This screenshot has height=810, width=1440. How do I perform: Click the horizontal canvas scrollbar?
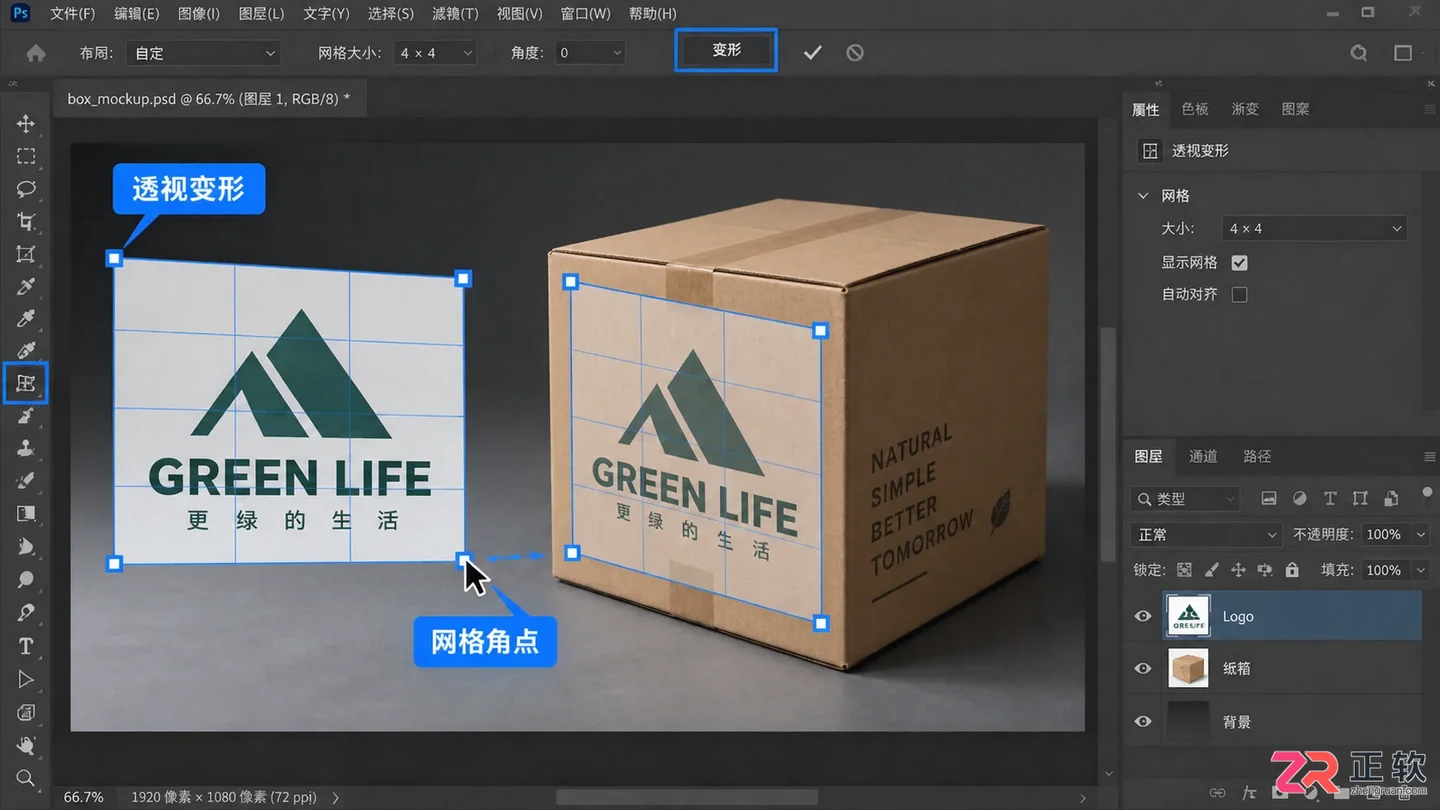click(687, 797)
